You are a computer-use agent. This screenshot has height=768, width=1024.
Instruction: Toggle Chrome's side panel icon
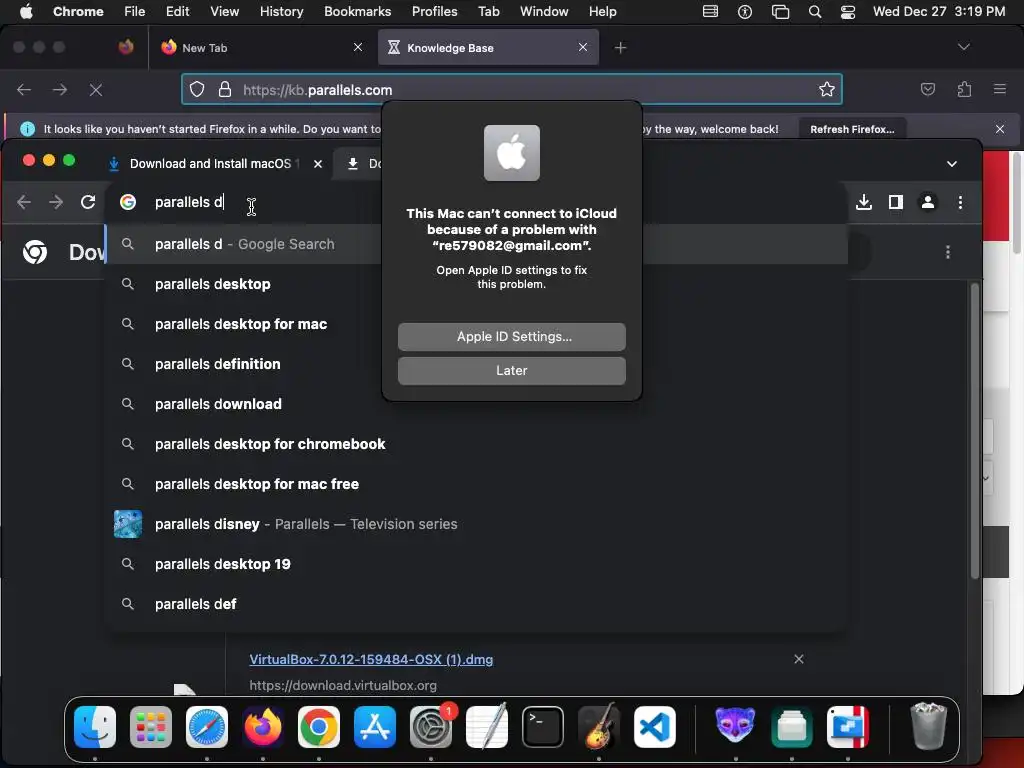coord(896,202)
